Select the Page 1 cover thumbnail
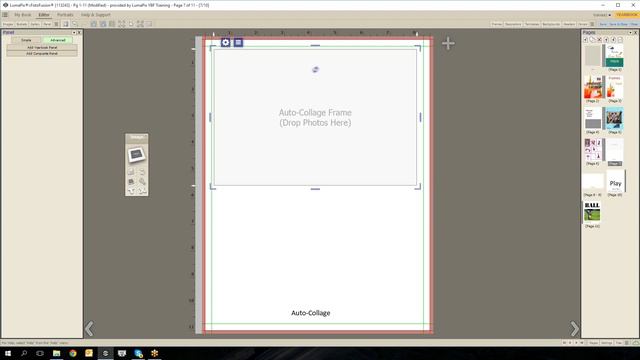Viewport: 640px width, 360px height. click(614, 56)
